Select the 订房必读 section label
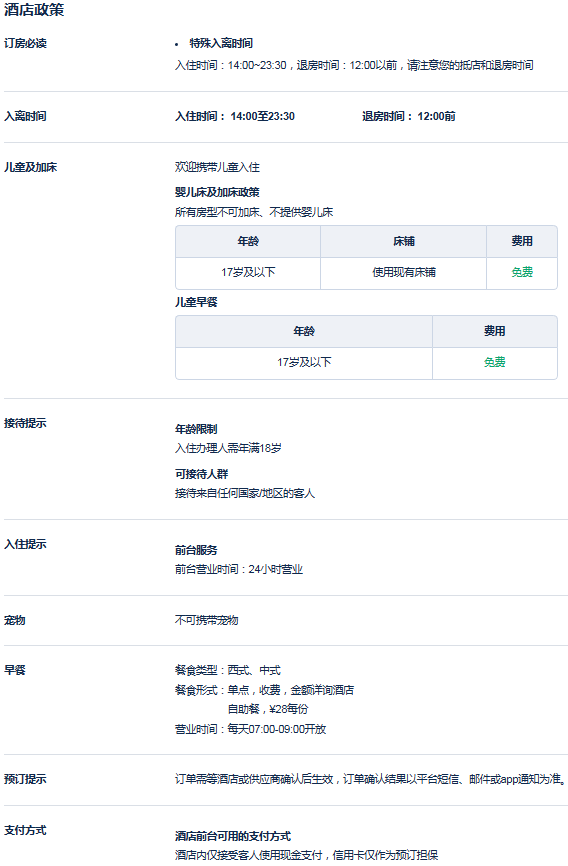The width and height of the screenshot is (568, 866). pos(25,43)
